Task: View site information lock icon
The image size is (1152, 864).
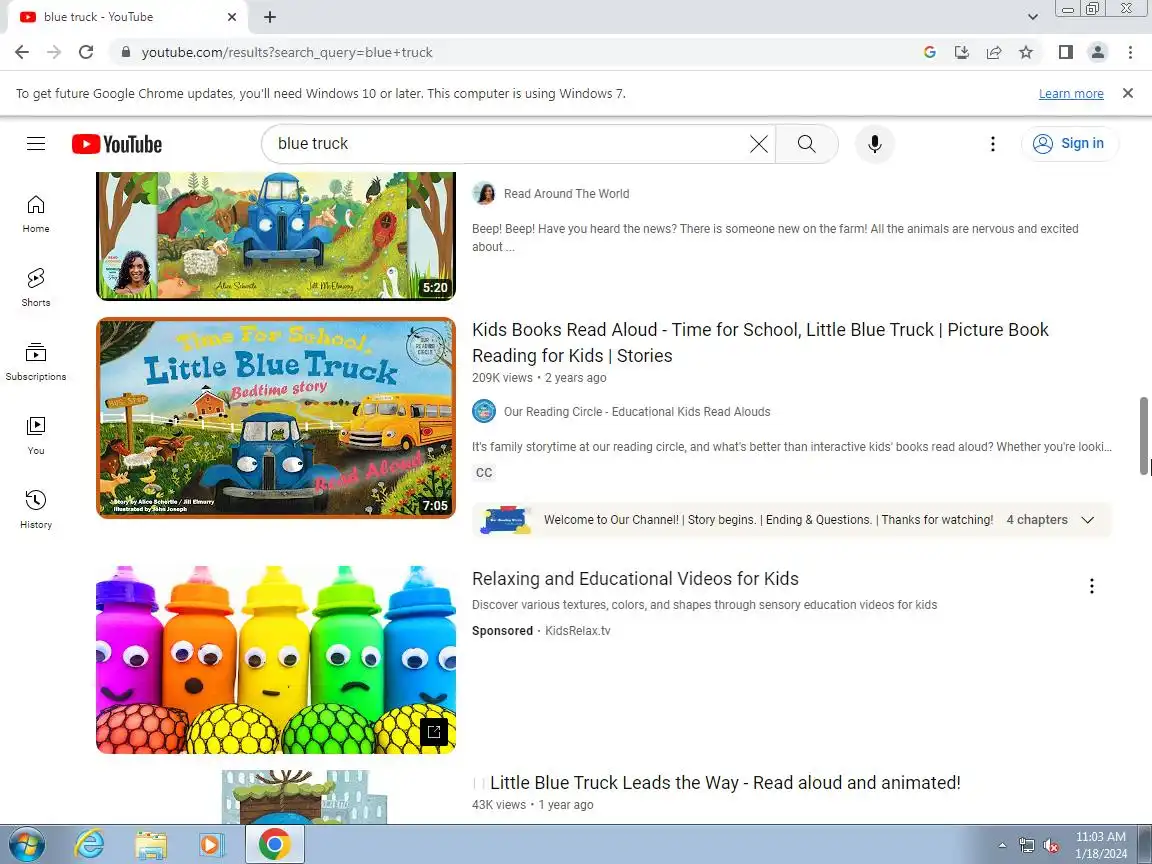Action: [x=126, y=52]
